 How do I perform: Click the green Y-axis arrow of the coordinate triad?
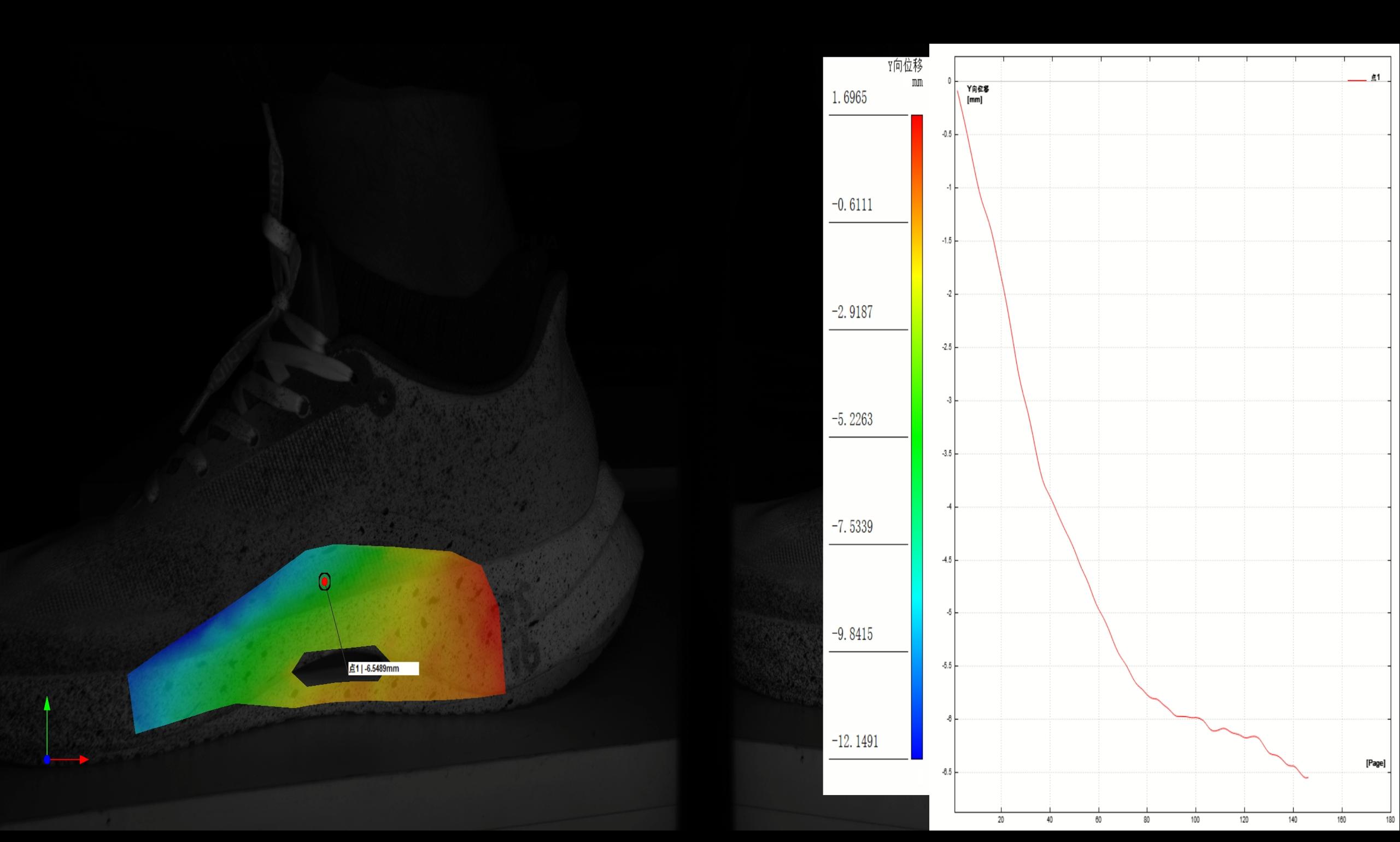tap(47, 705)
